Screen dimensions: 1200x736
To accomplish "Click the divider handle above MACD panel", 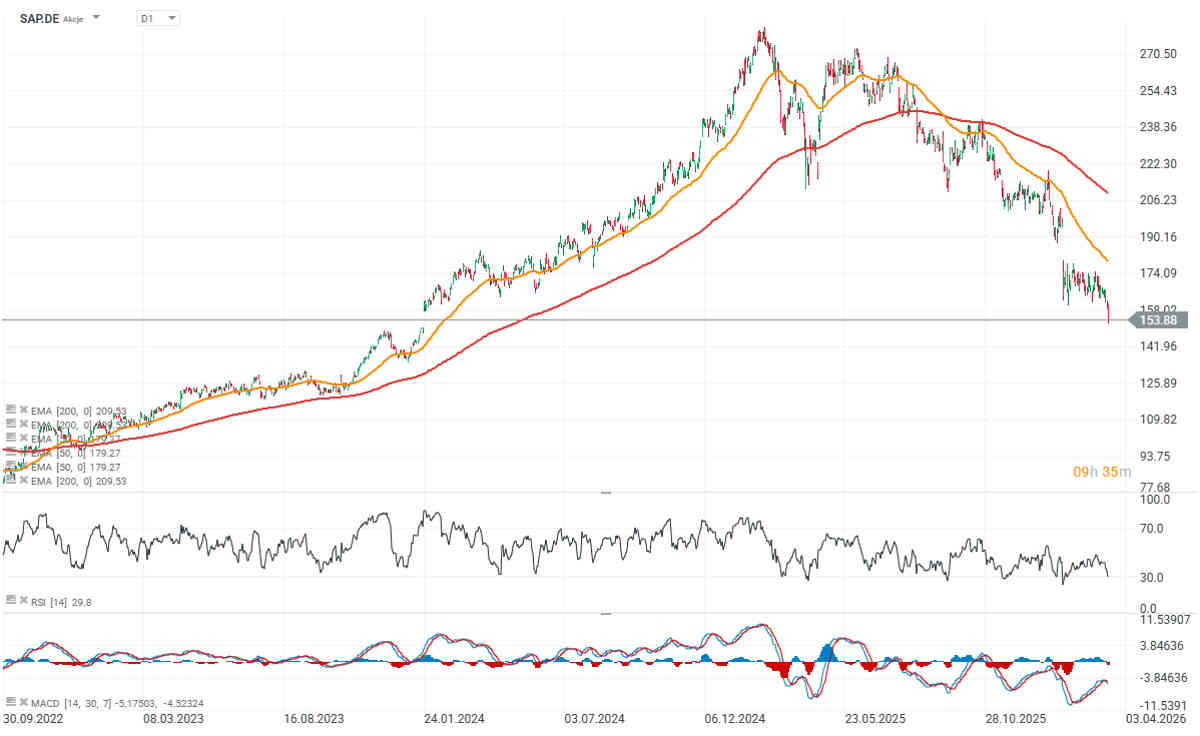I will (x=604, y=614).
